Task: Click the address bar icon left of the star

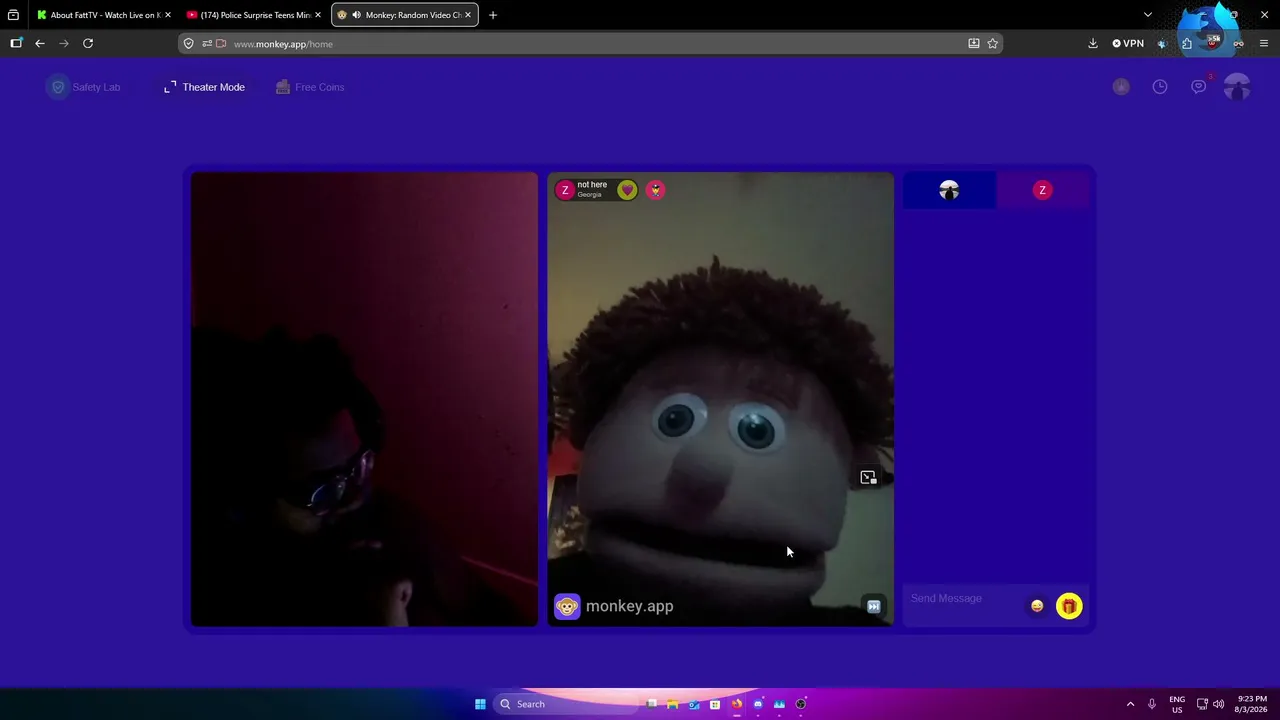Action: tap(974, 43)
